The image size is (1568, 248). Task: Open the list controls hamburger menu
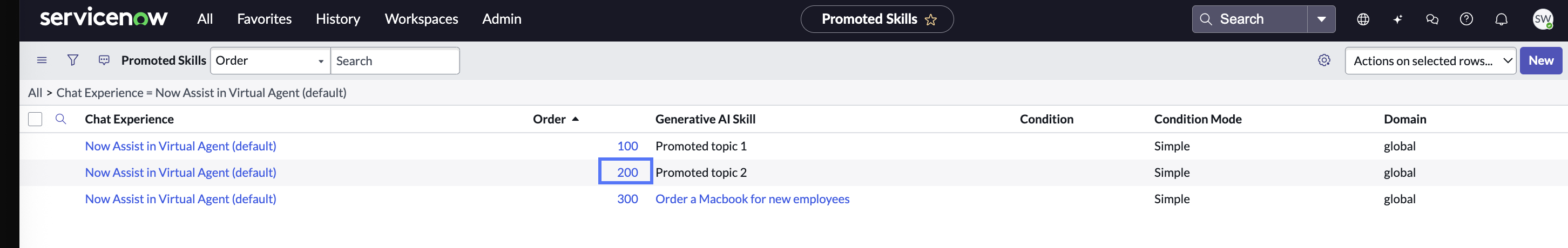pos(42,60)
